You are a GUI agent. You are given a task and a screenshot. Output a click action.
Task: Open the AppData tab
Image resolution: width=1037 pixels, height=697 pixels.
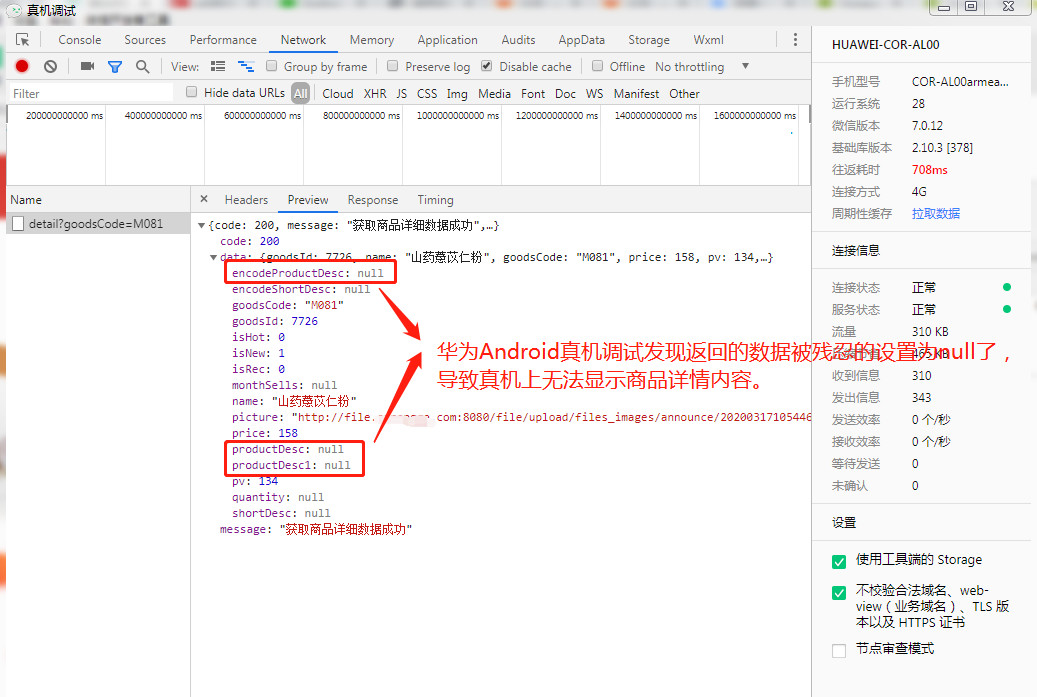point(581,40)
